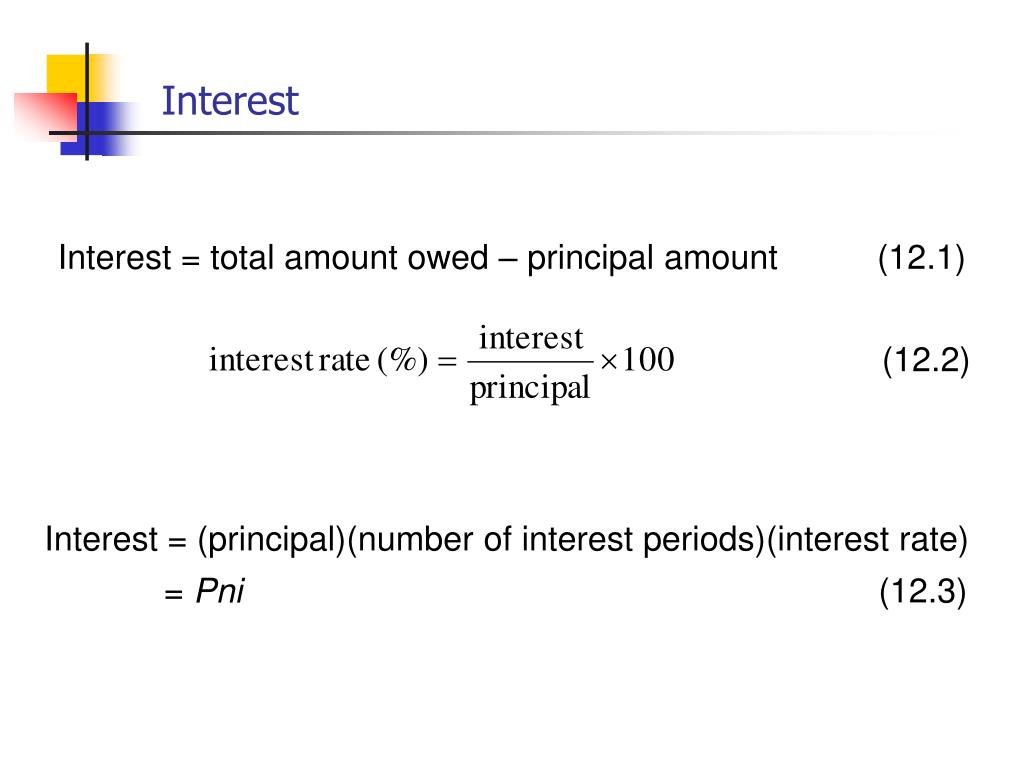The image size is (1024, 768).
Task: Click the 'principal' denominator in the fraction
Action: click(x=530, y=388)
